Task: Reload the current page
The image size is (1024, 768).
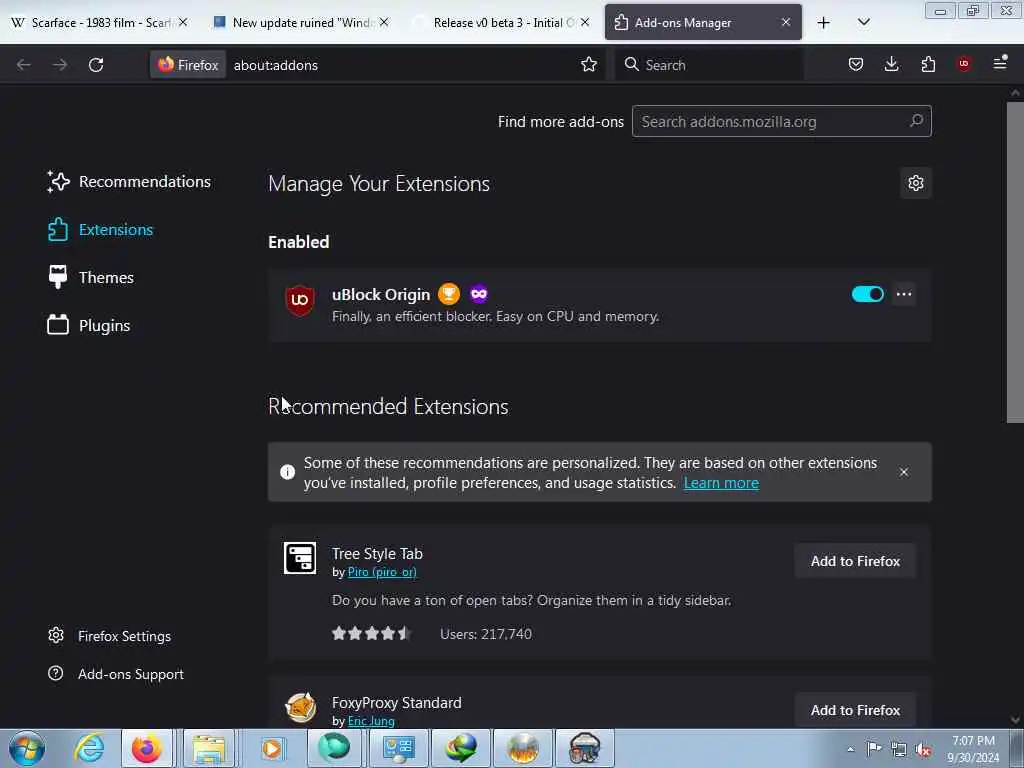Action: click(x=96, y=65)
